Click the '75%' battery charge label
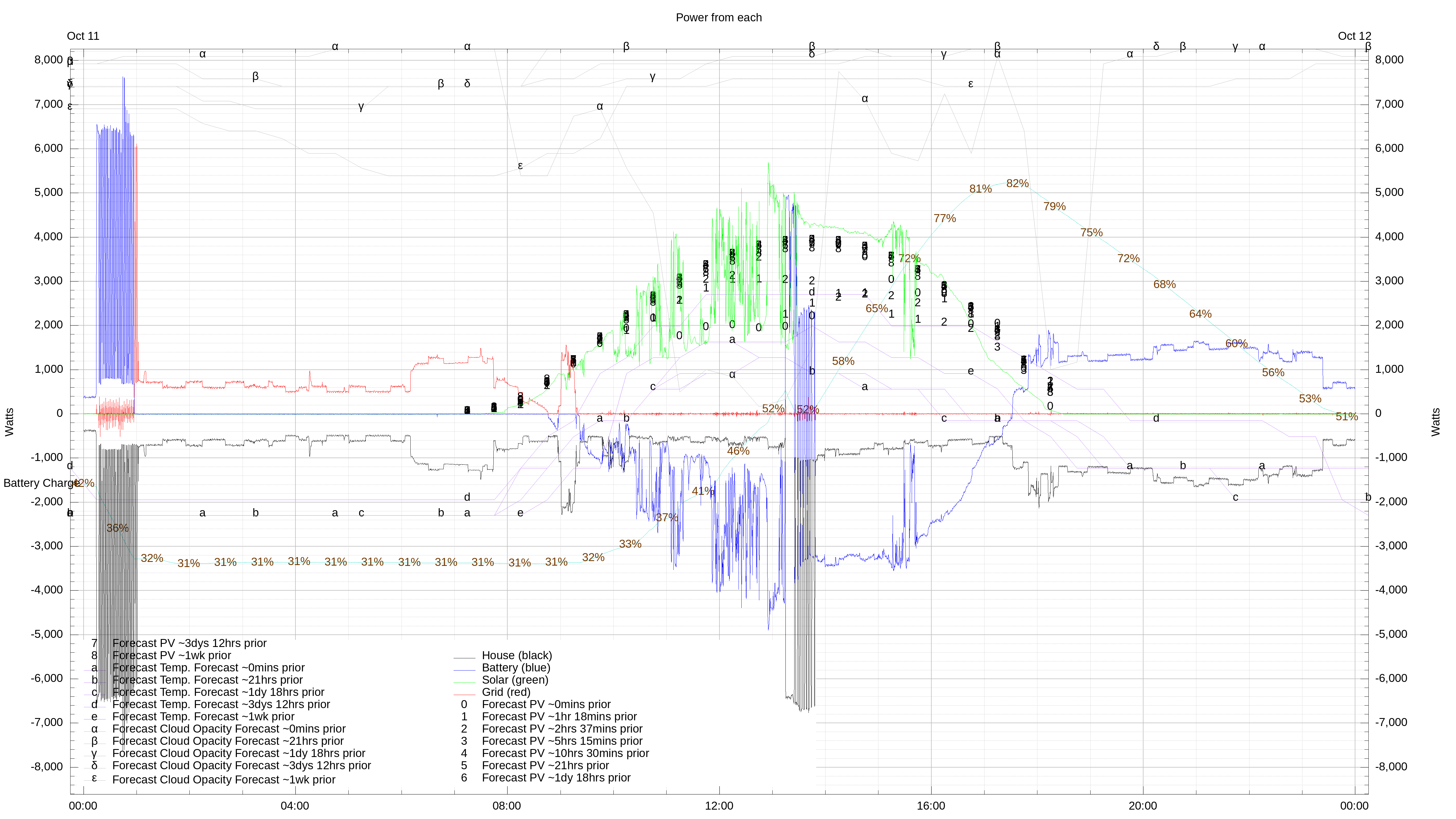This screenshot has height=819, width=1456. click(1091, 232)
